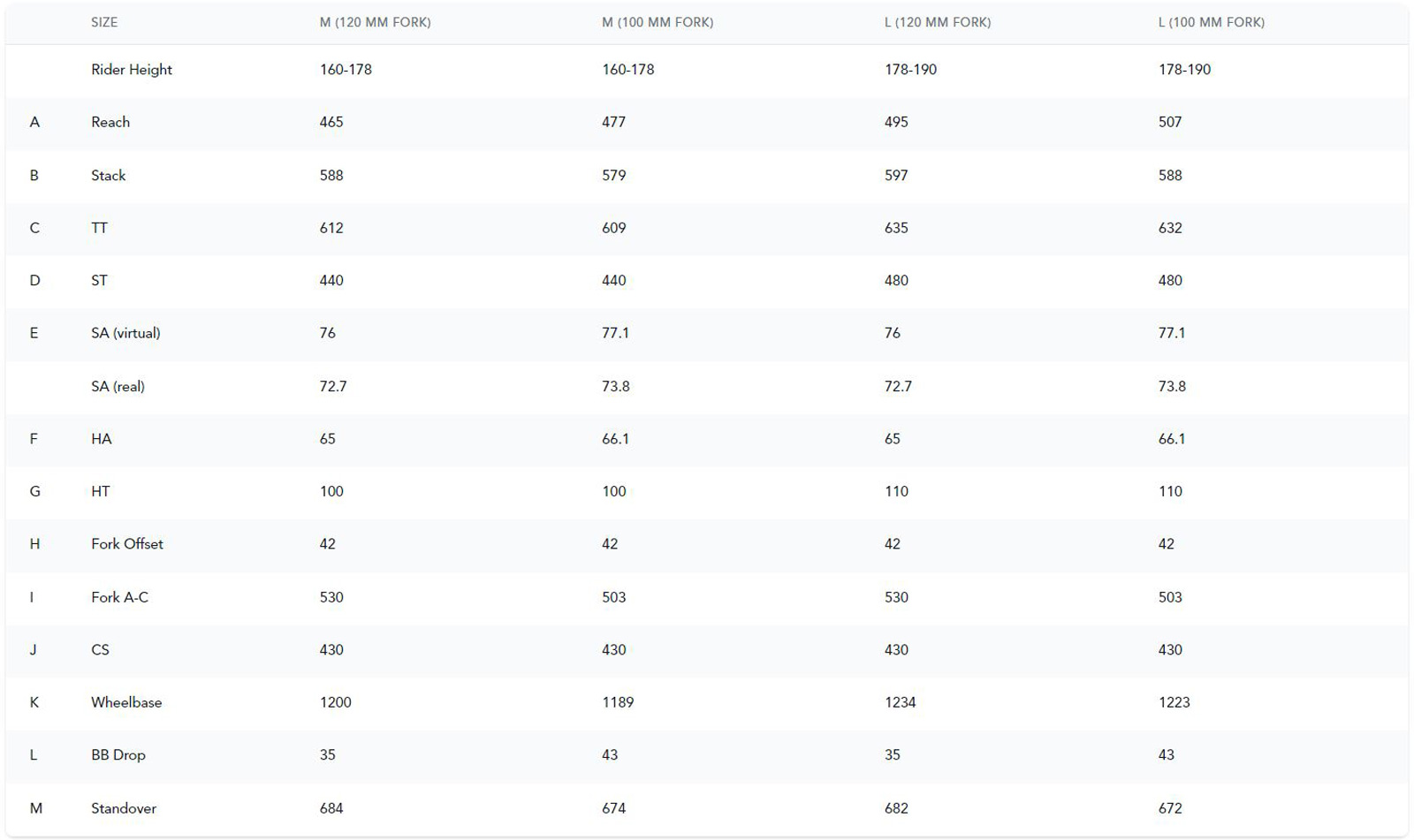This screenshot has height=840, width=1414.
Task: Click the Stack row label
Action: click(x=109, y=175)
